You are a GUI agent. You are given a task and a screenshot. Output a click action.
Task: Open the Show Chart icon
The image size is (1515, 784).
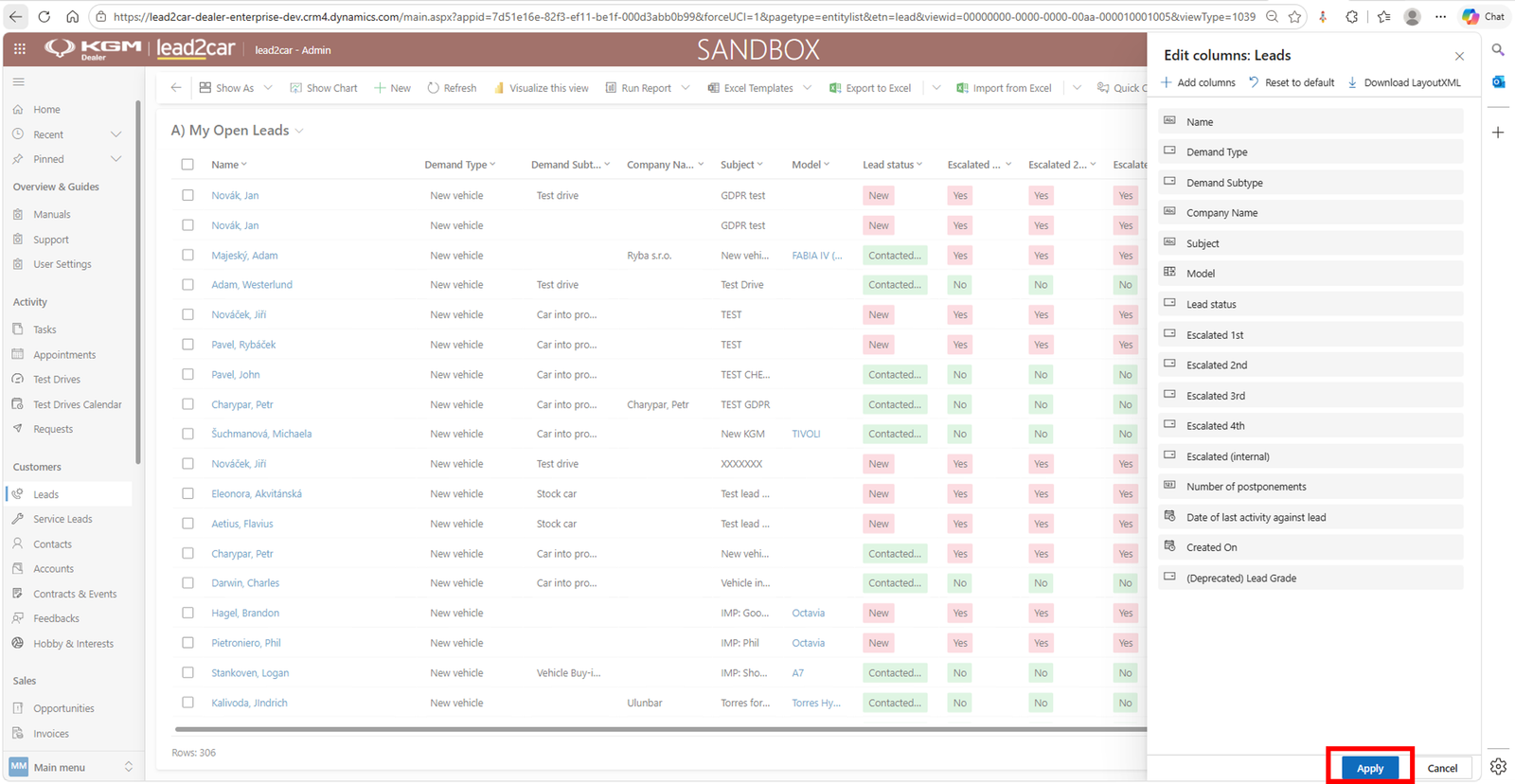tap(295, 88)
